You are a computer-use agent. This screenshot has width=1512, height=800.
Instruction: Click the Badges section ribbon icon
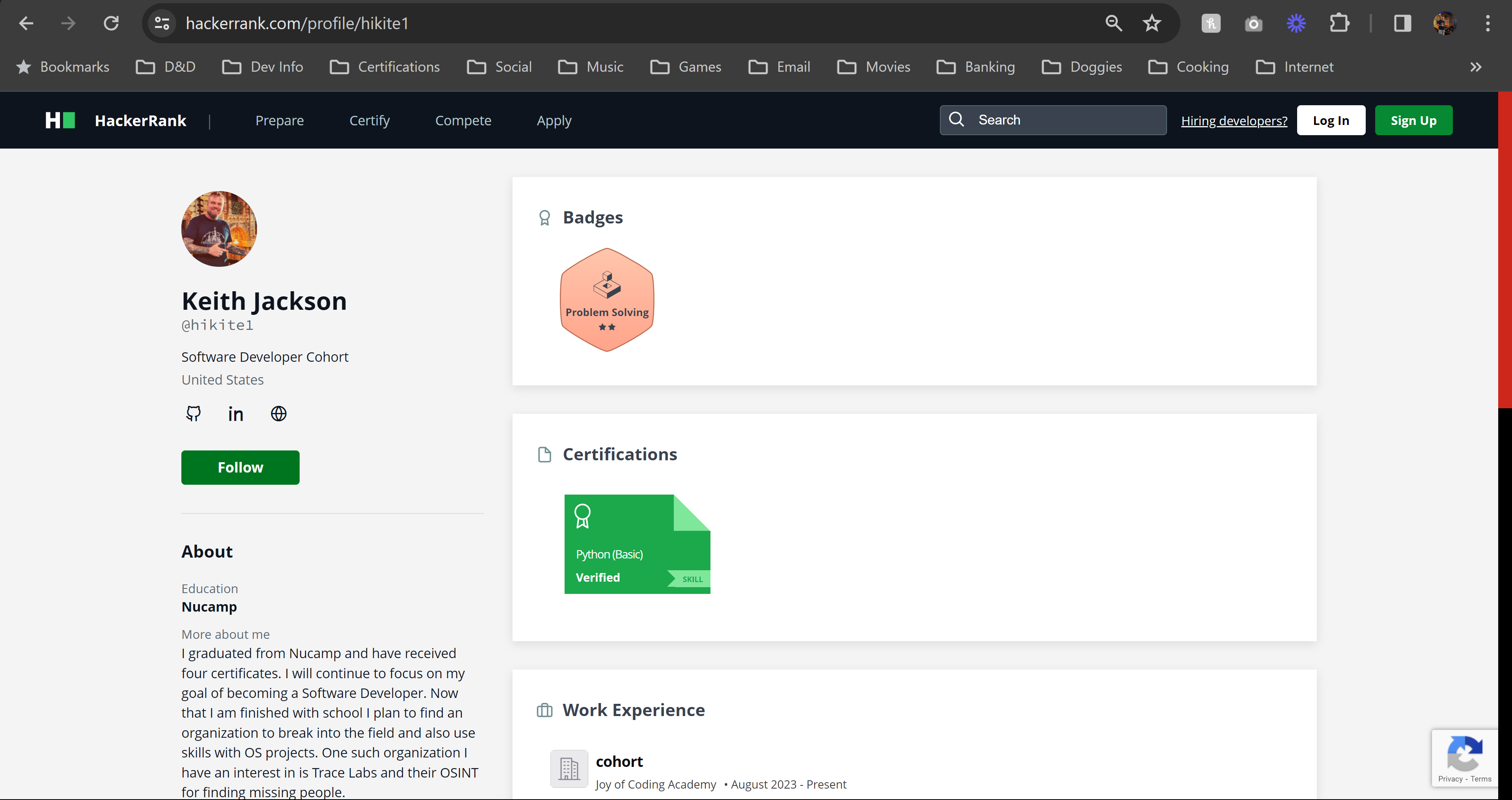[545, 217]
